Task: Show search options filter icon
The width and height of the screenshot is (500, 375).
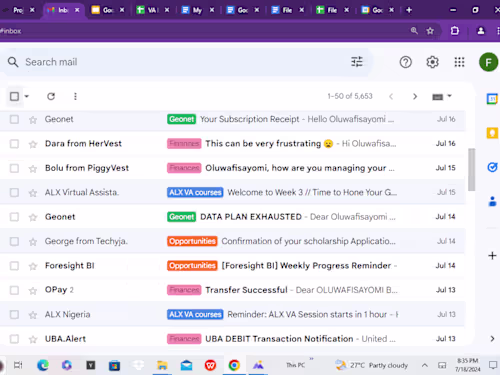Action: [x=357, y=62]
